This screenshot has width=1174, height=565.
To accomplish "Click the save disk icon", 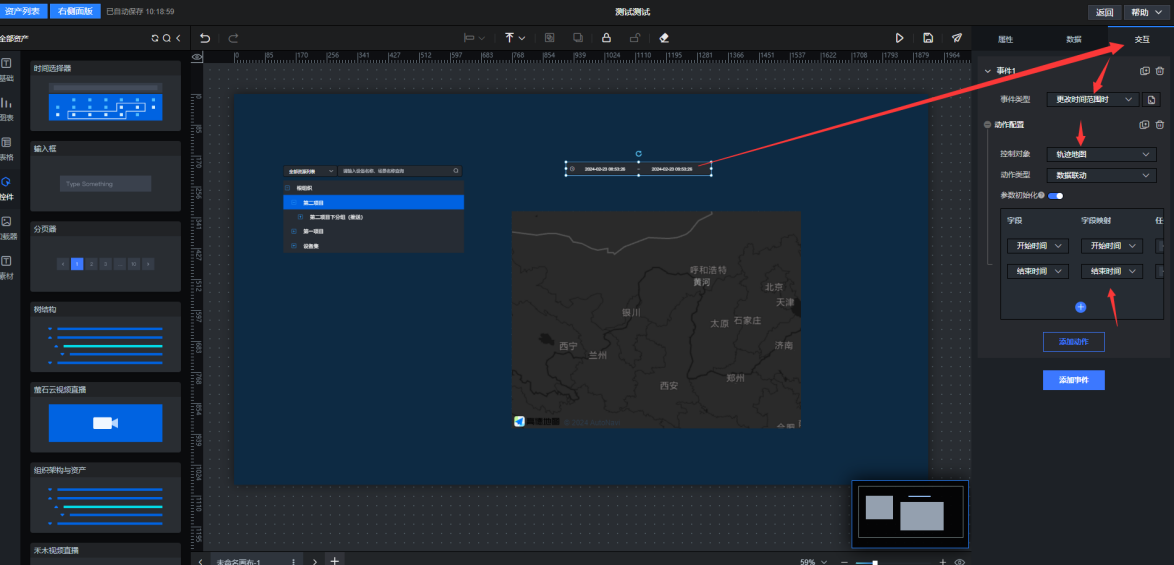I will click(928, 38).
